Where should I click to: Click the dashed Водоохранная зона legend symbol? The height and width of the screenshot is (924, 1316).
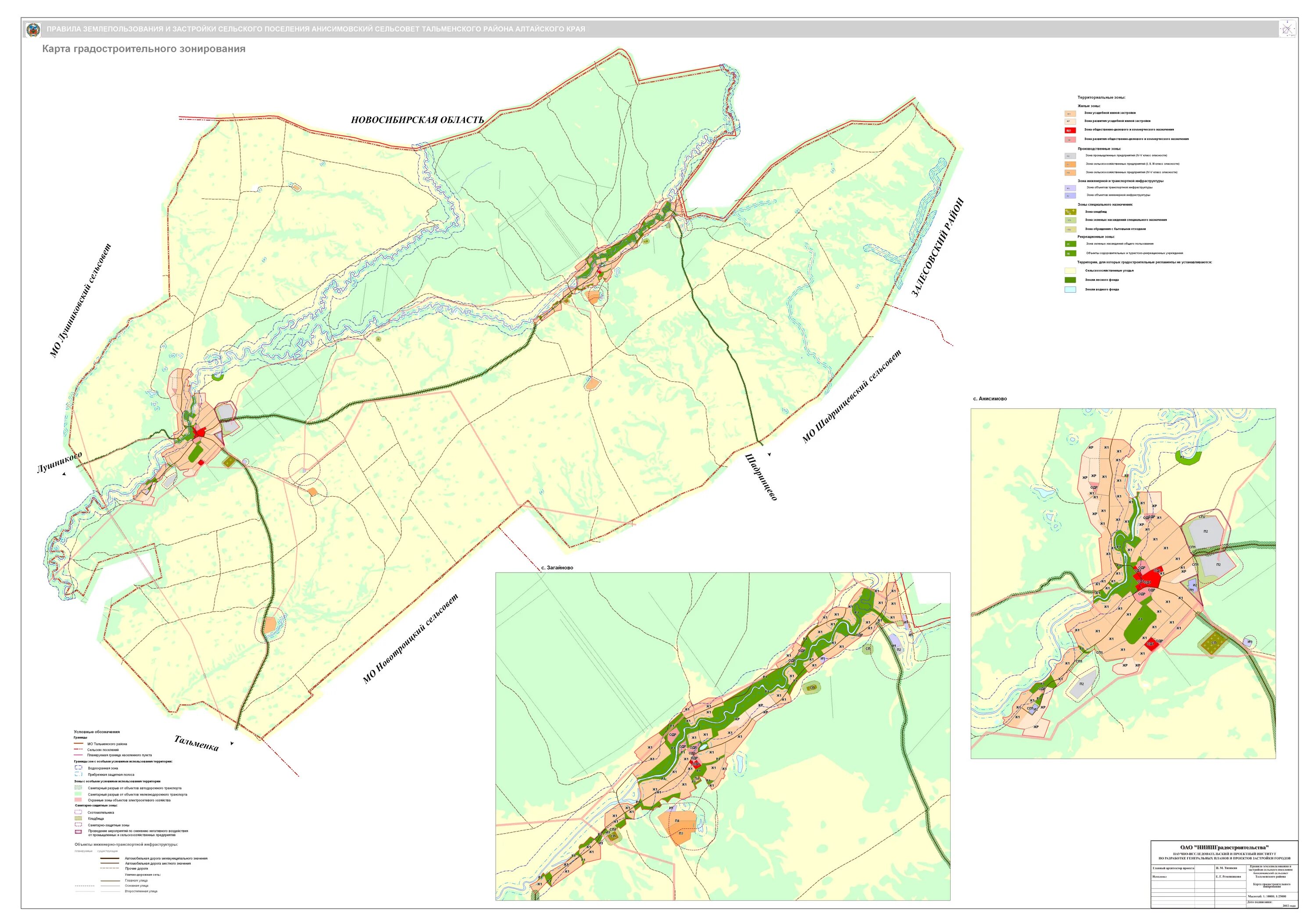coord(79,767)
